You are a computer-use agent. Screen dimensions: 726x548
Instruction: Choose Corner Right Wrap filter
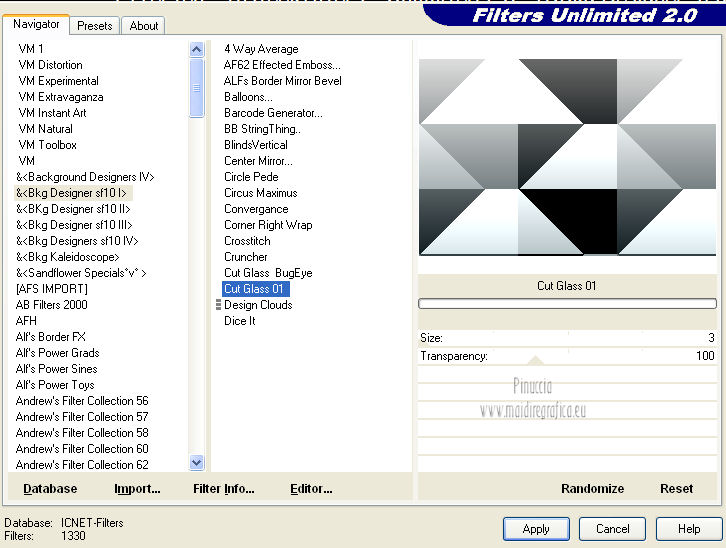point(268,225)
